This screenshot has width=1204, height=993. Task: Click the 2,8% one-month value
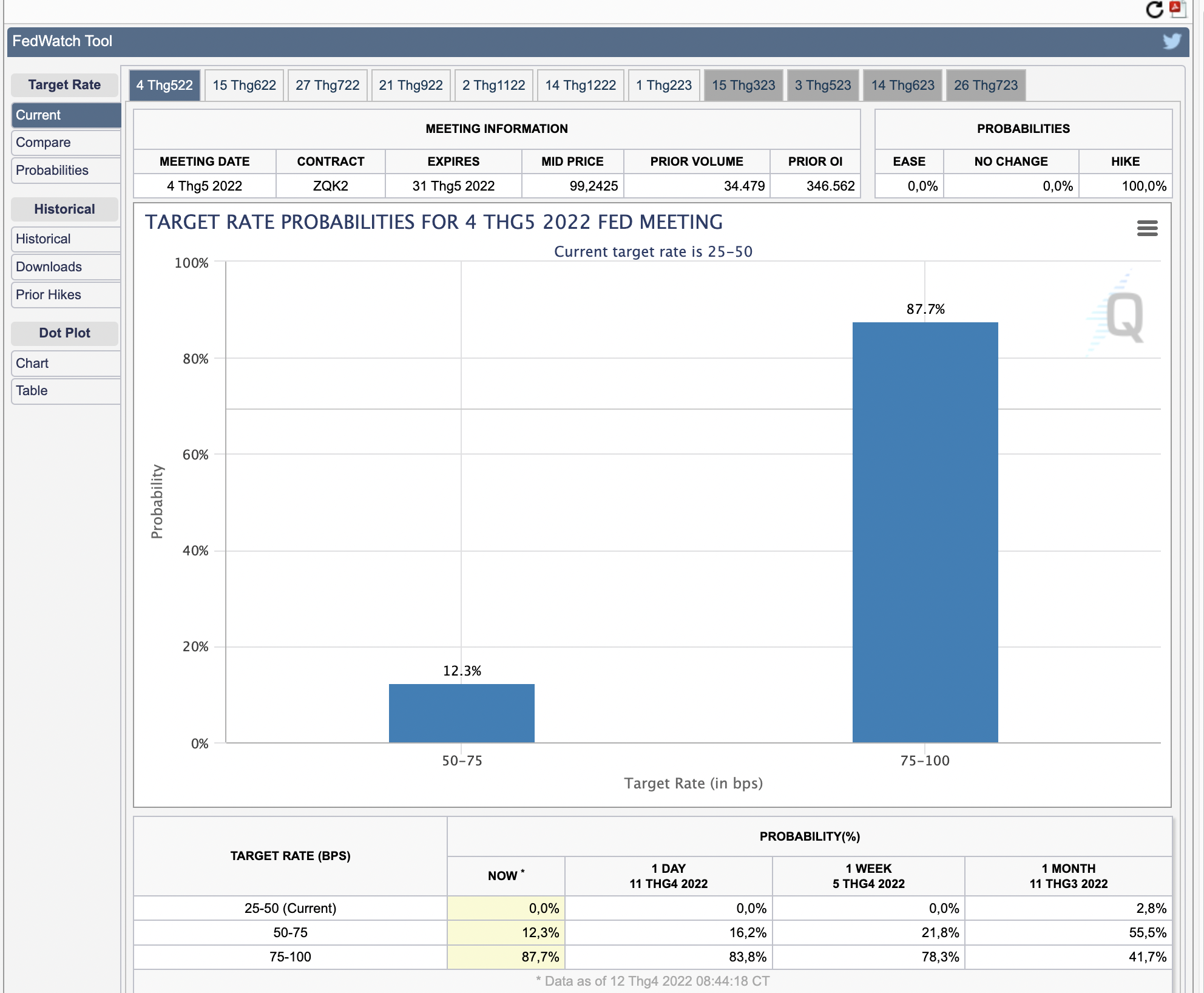pyautogui.click(x=1151, y=908)
